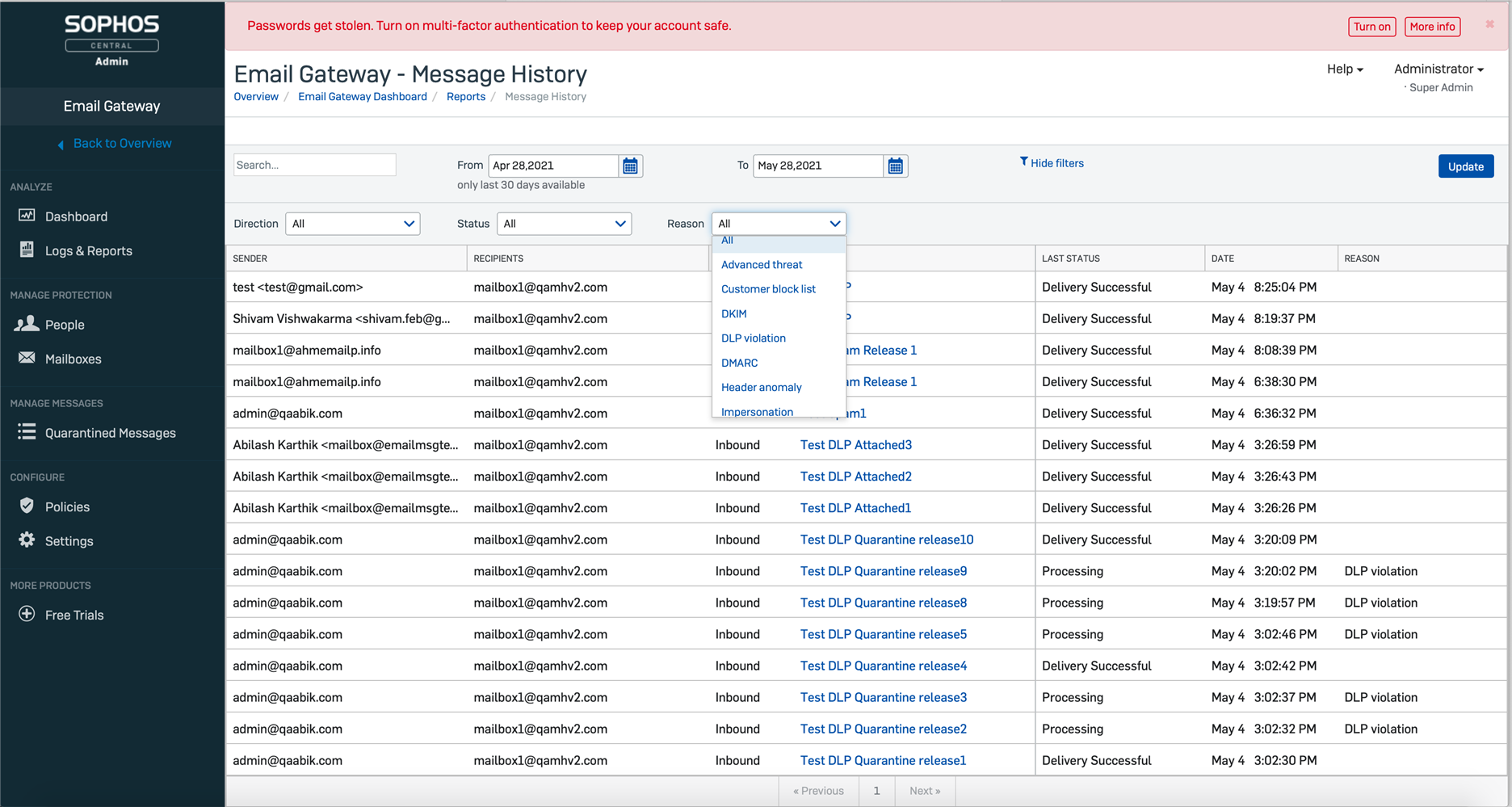This screenshot has height=807, width=1512.
Task: Open the Help menu
Action: pyautogui.click(x=1344, y=69)
